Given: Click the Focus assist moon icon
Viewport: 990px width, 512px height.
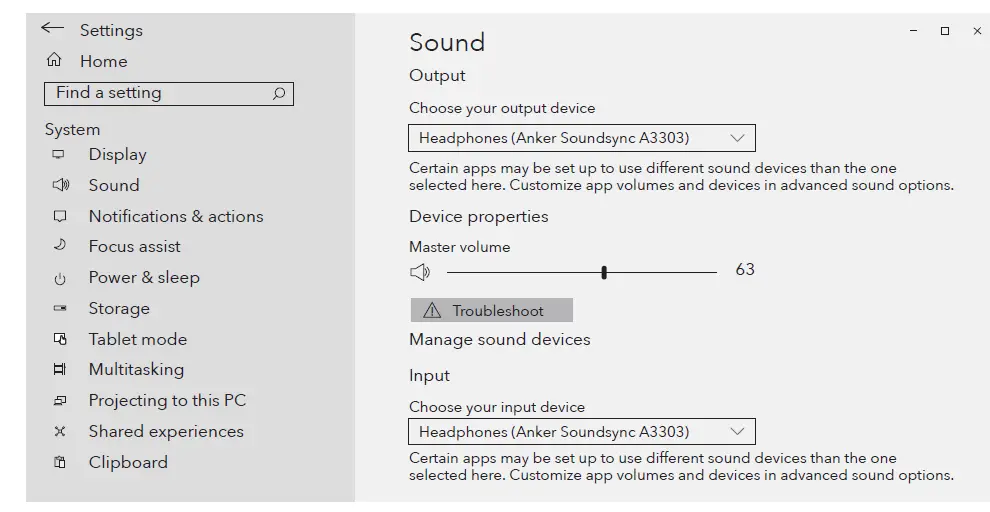Looking at the screenshot, I should (59, 246).
